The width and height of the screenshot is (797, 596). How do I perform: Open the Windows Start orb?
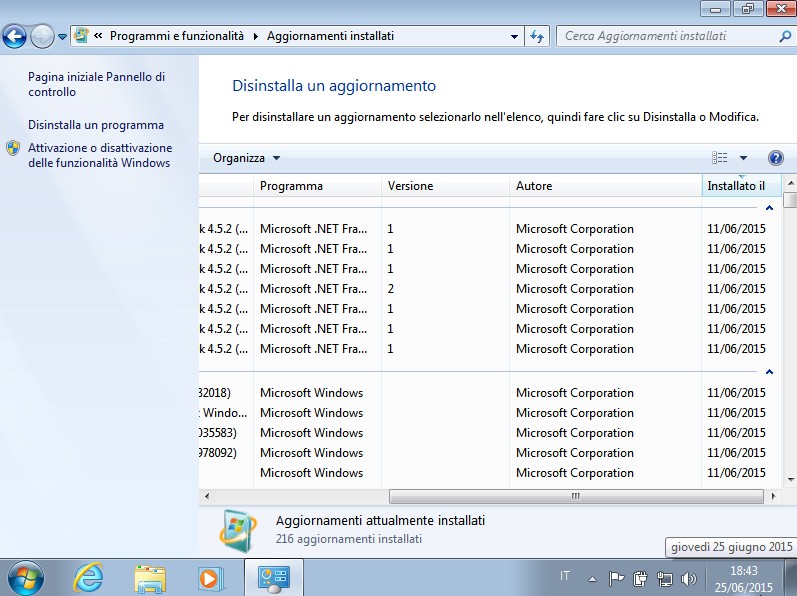25,578
